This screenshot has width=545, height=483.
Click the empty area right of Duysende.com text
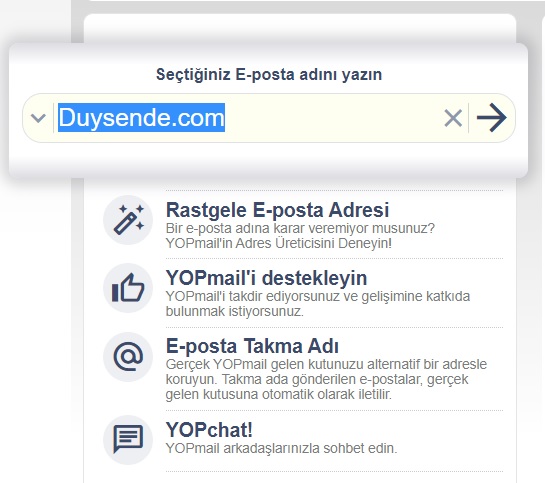point(333,118)
